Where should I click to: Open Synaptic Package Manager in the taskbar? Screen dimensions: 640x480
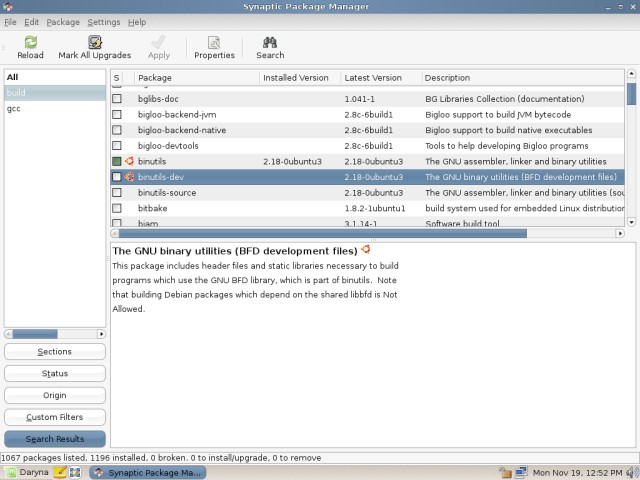148,472
